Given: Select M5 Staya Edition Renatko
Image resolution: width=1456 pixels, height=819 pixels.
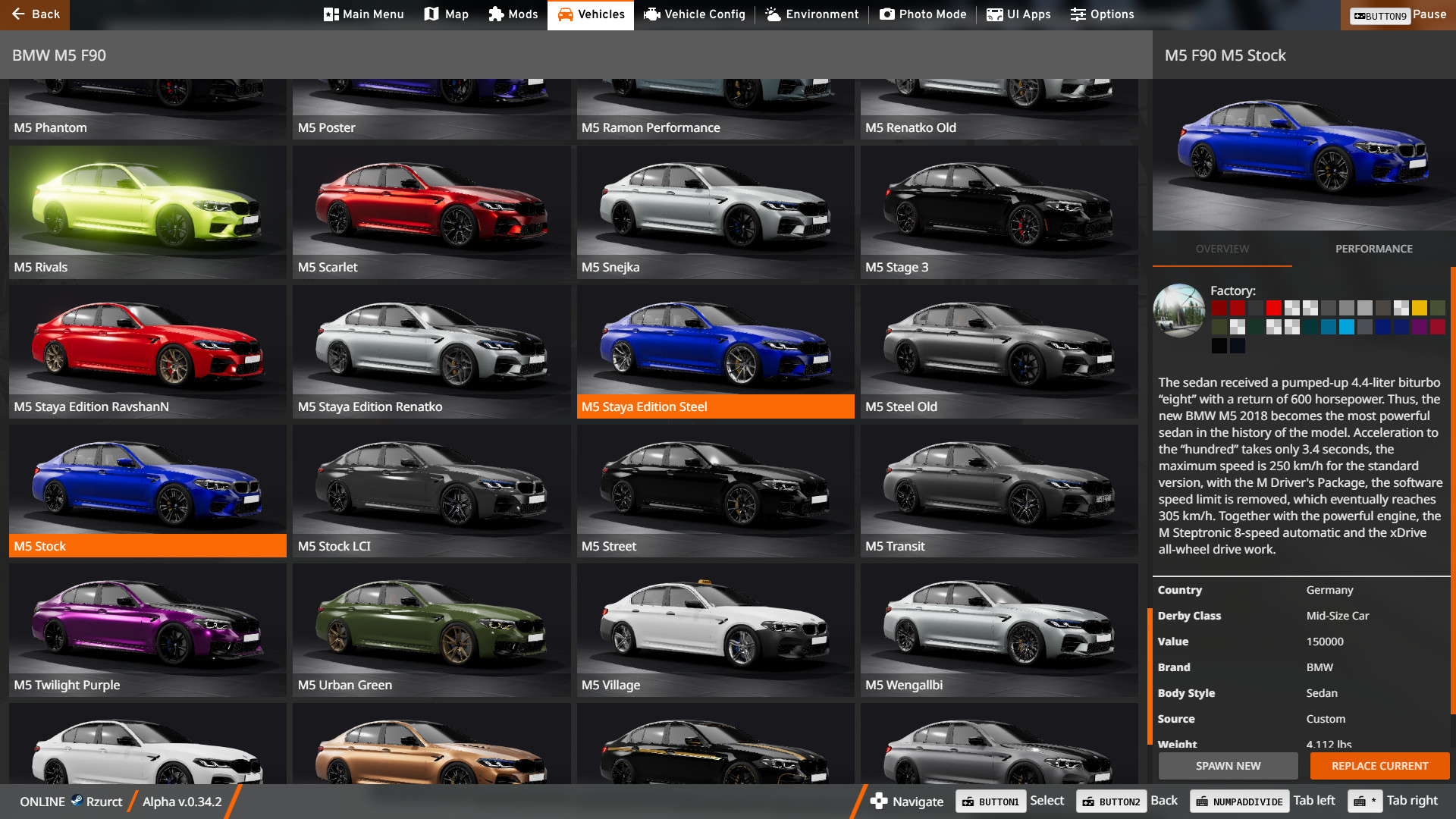Looking at the screenshot, I should (431, 351).
